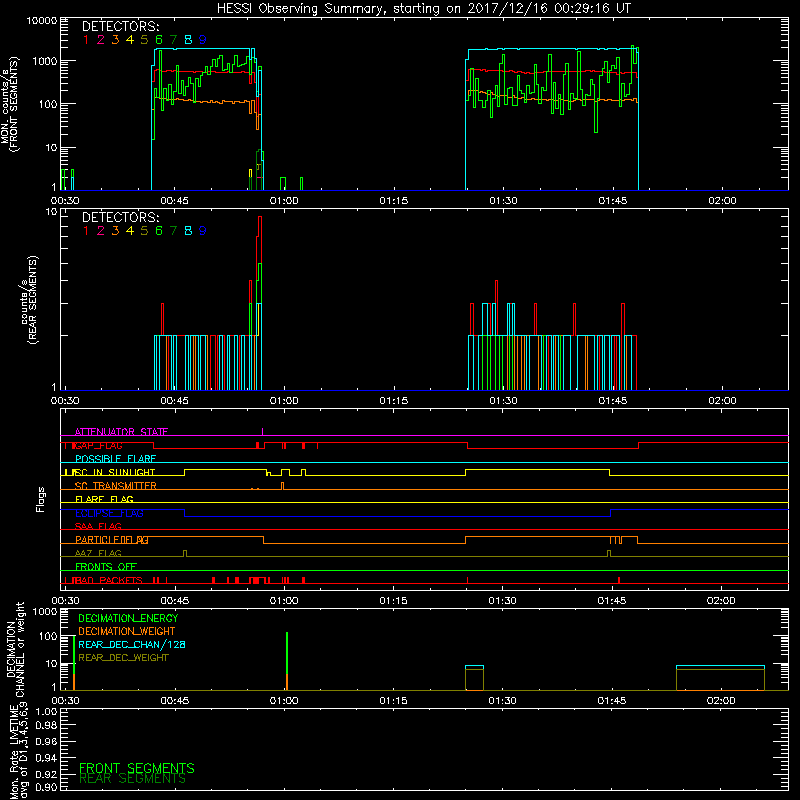Click blue detector 9 label in front segments legend

click(x=203, y=40)
